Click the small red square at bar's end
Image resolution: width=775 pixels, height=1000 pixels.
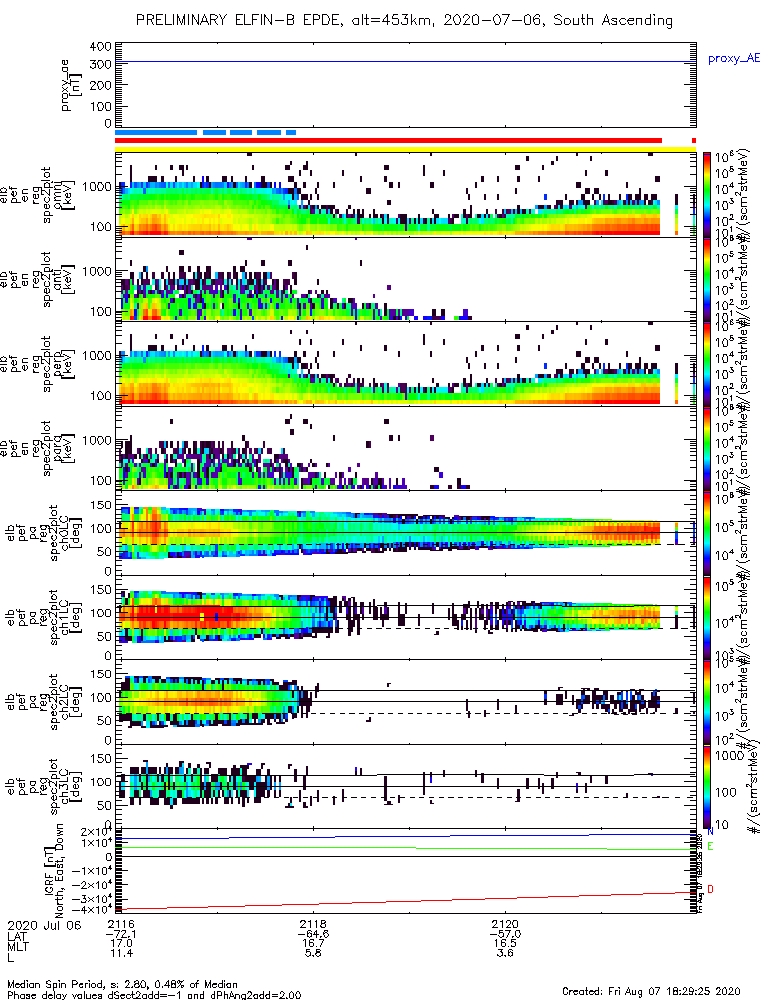click(x=693, y=140)
